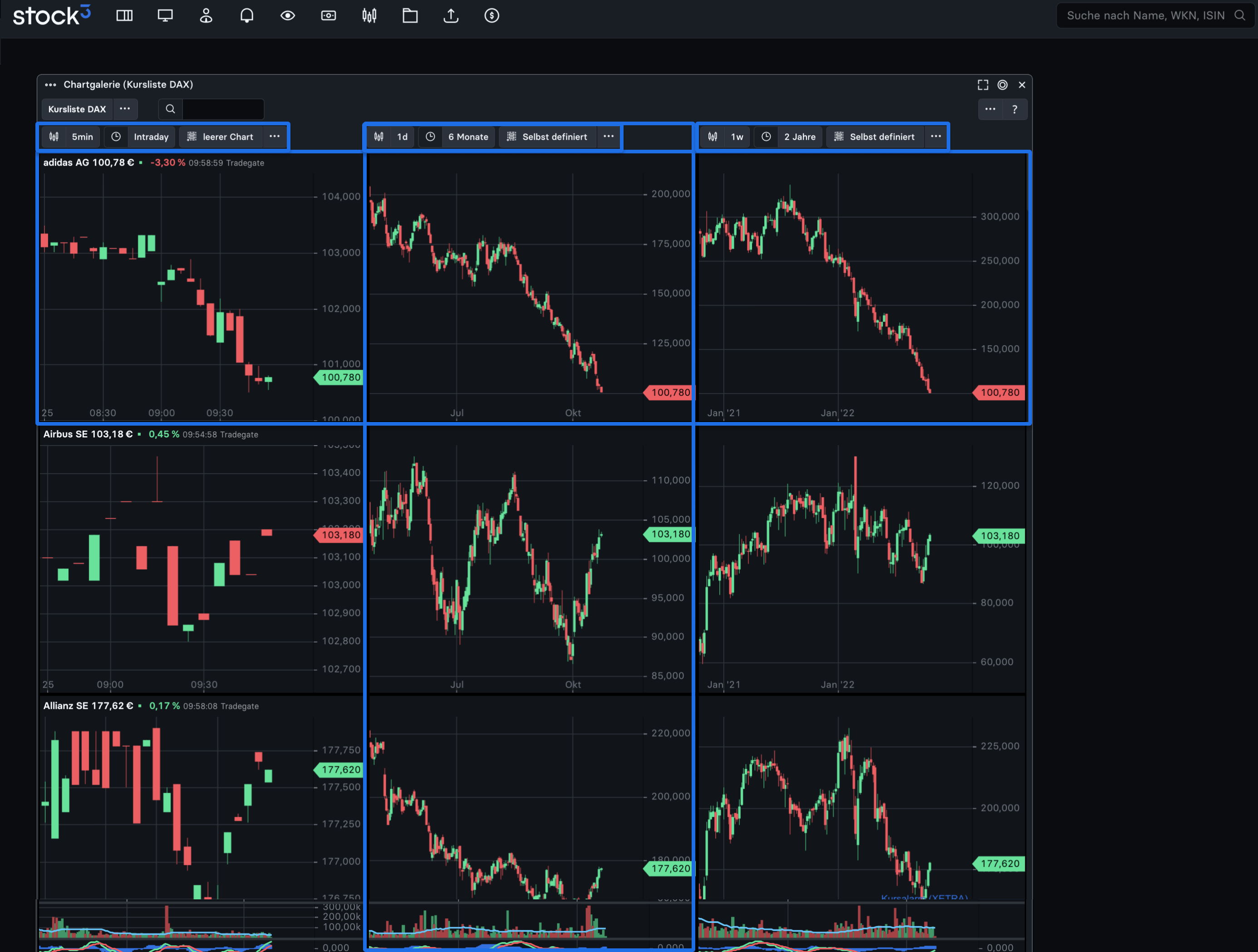
Task: Open the Allianz SE 177,62 € title
Action: [88, 706]
